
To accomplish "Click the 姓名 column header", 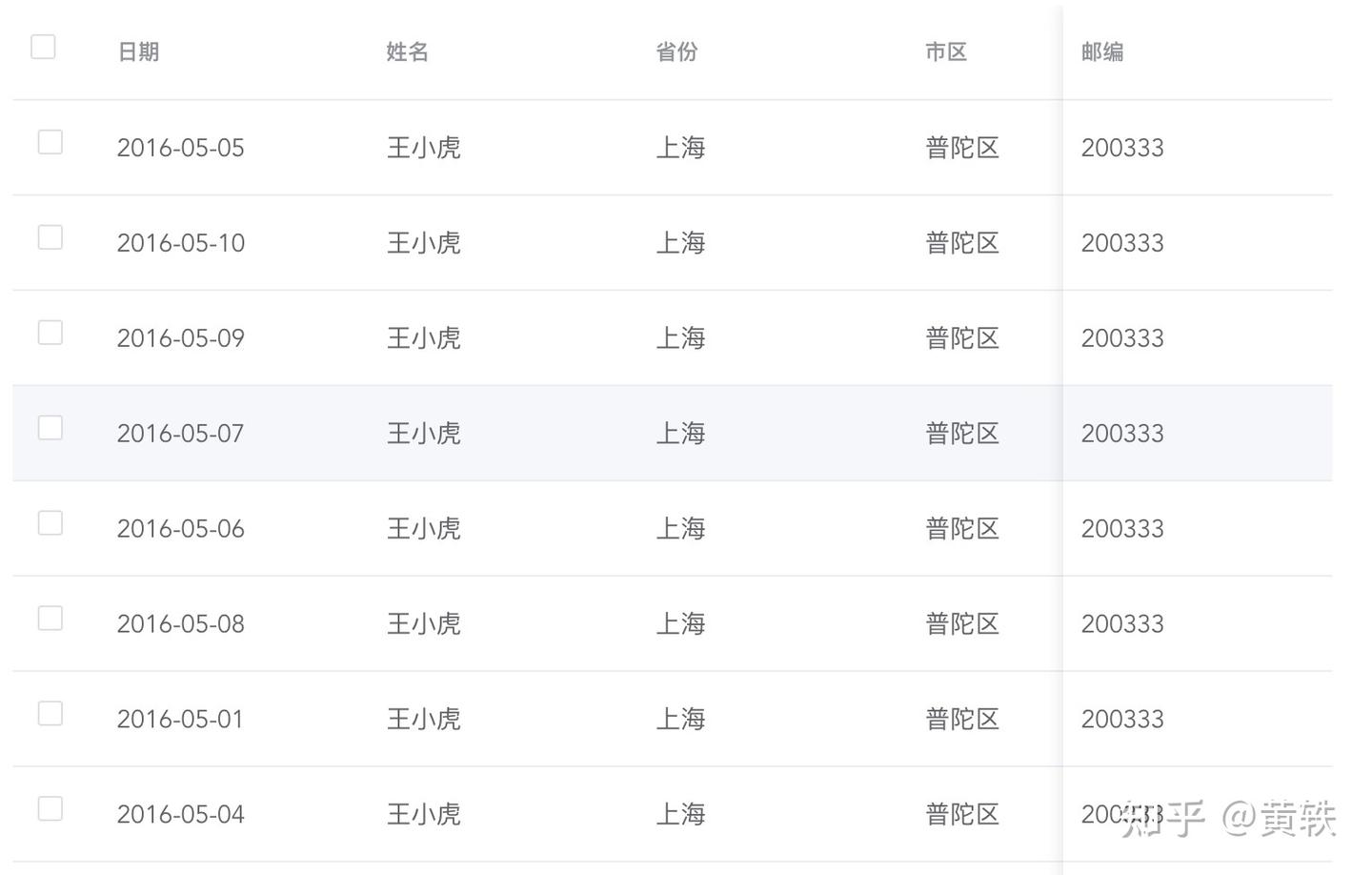I will [x=407, y=51].
